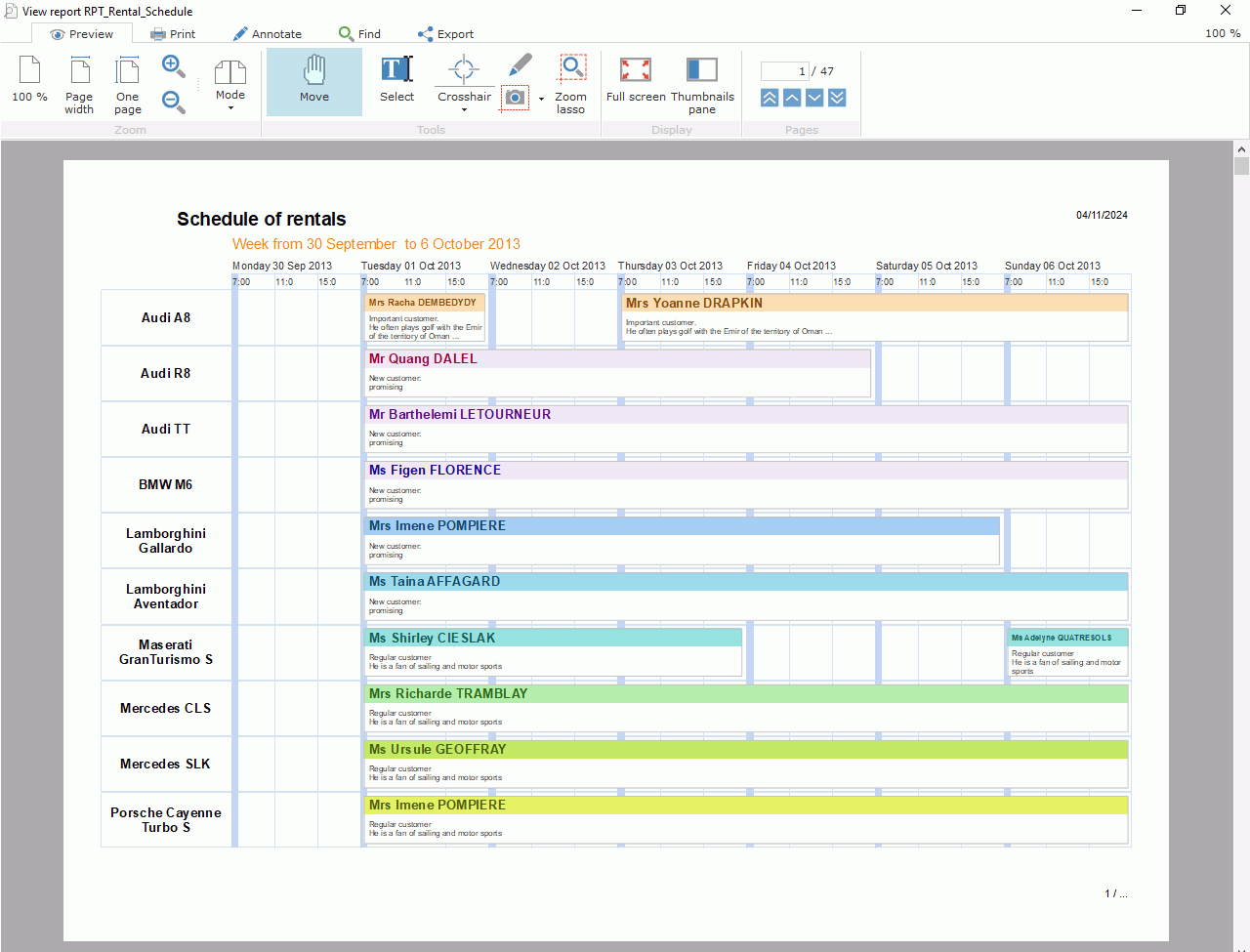The image size is (1250, 952).
Task: Enable the Crosshair tool
Action: [x=464, y=78]
